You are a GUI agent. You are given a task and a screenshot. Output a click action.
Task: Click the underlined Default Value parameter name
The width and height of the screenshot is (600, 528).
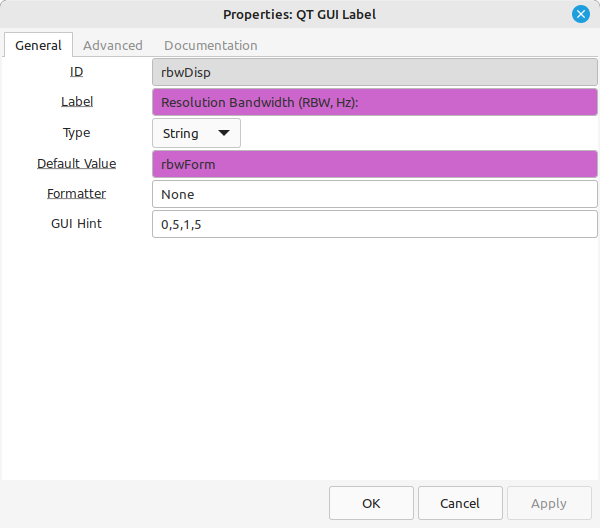click(x=77, y=164)
